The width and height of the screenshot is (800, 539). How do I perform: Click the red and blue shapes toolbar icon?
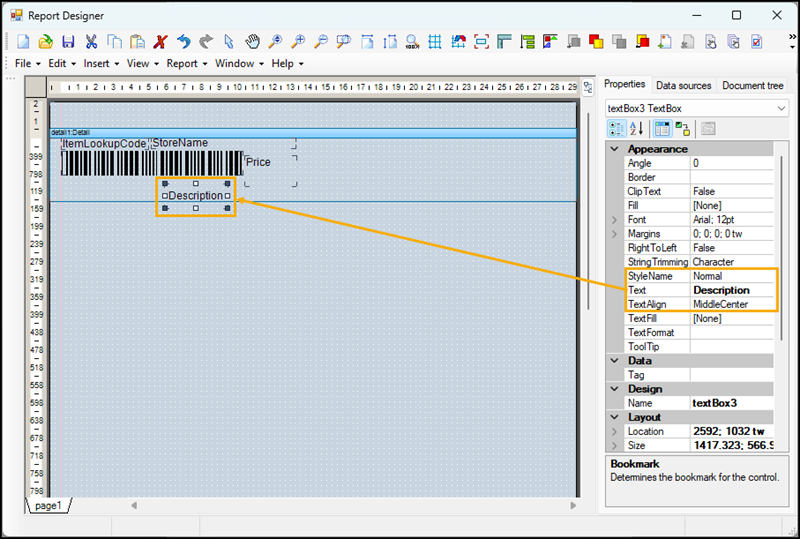[x=550, y=41]
